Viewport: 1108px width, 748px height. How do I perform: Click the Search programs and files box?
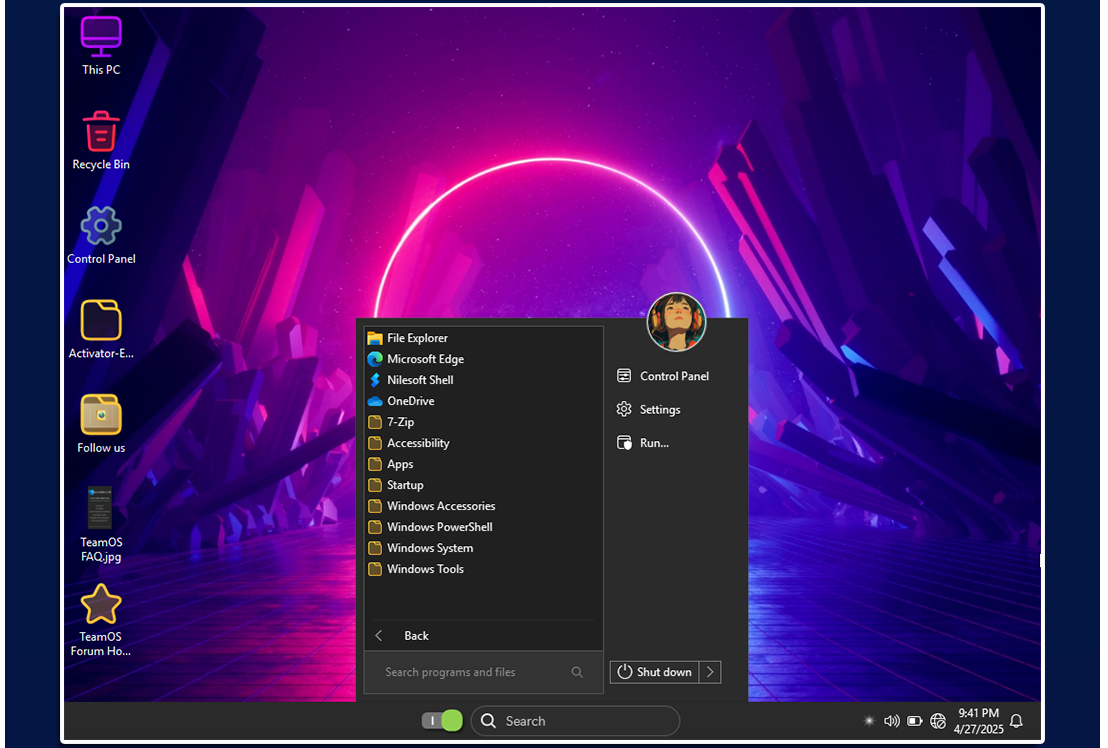pos(470,672)
